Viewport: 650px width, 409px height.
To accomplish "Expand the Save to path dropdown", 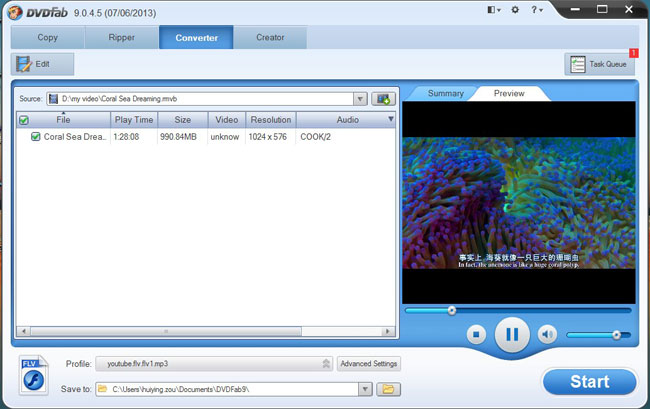I will (365, 389).
